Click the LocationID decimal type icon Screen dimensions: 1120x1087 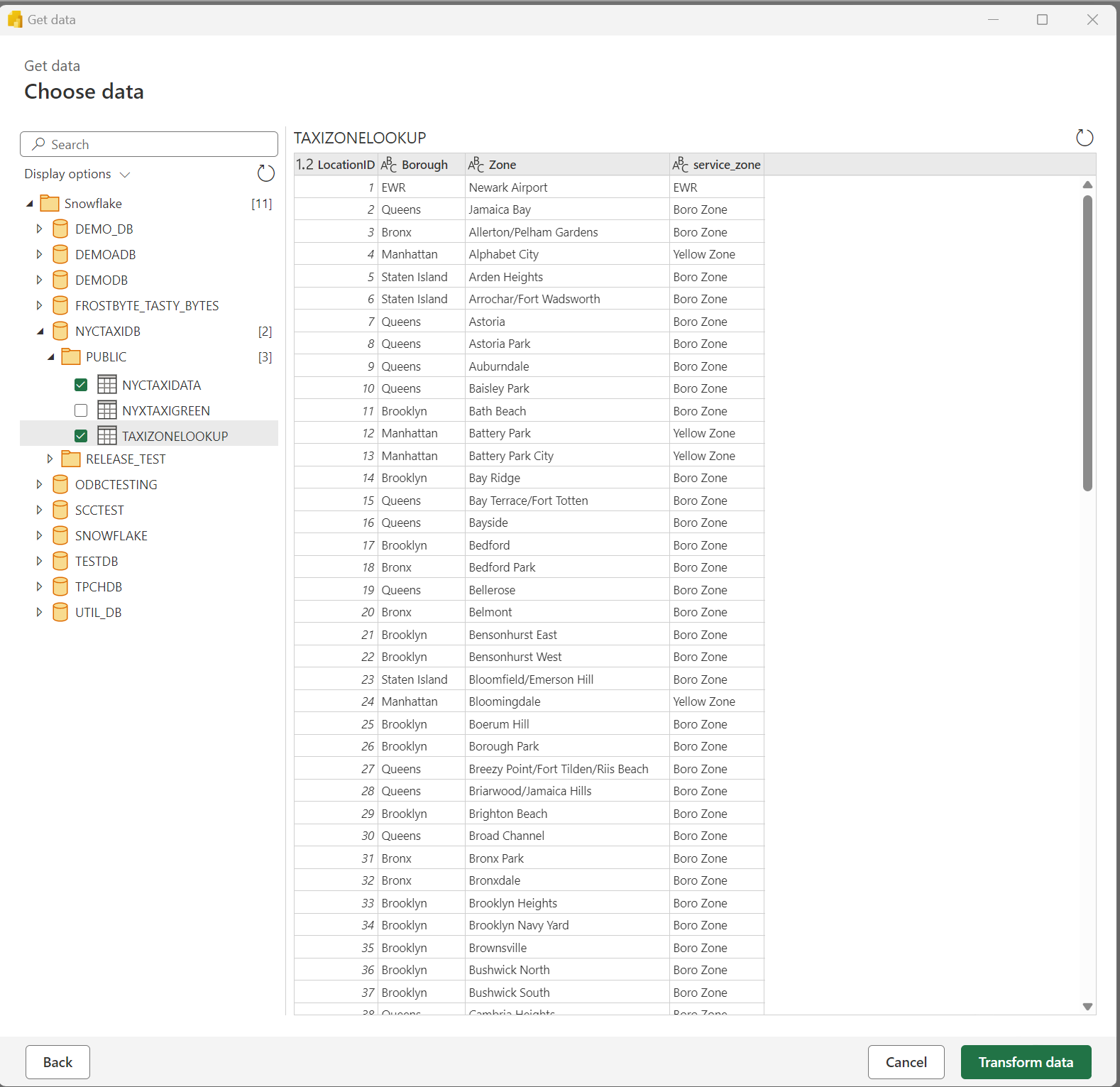coord(304,165)
